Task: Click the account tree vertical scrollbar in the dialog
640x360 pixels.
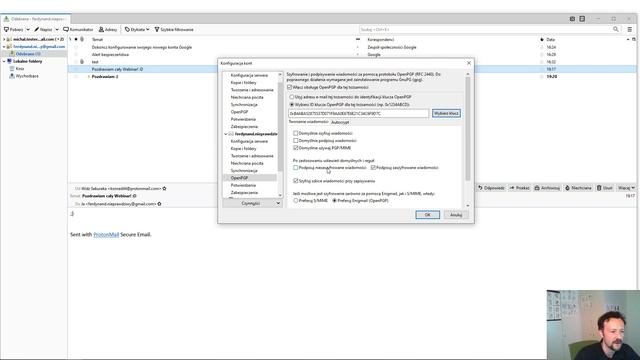Action: [x=280, y=127]
